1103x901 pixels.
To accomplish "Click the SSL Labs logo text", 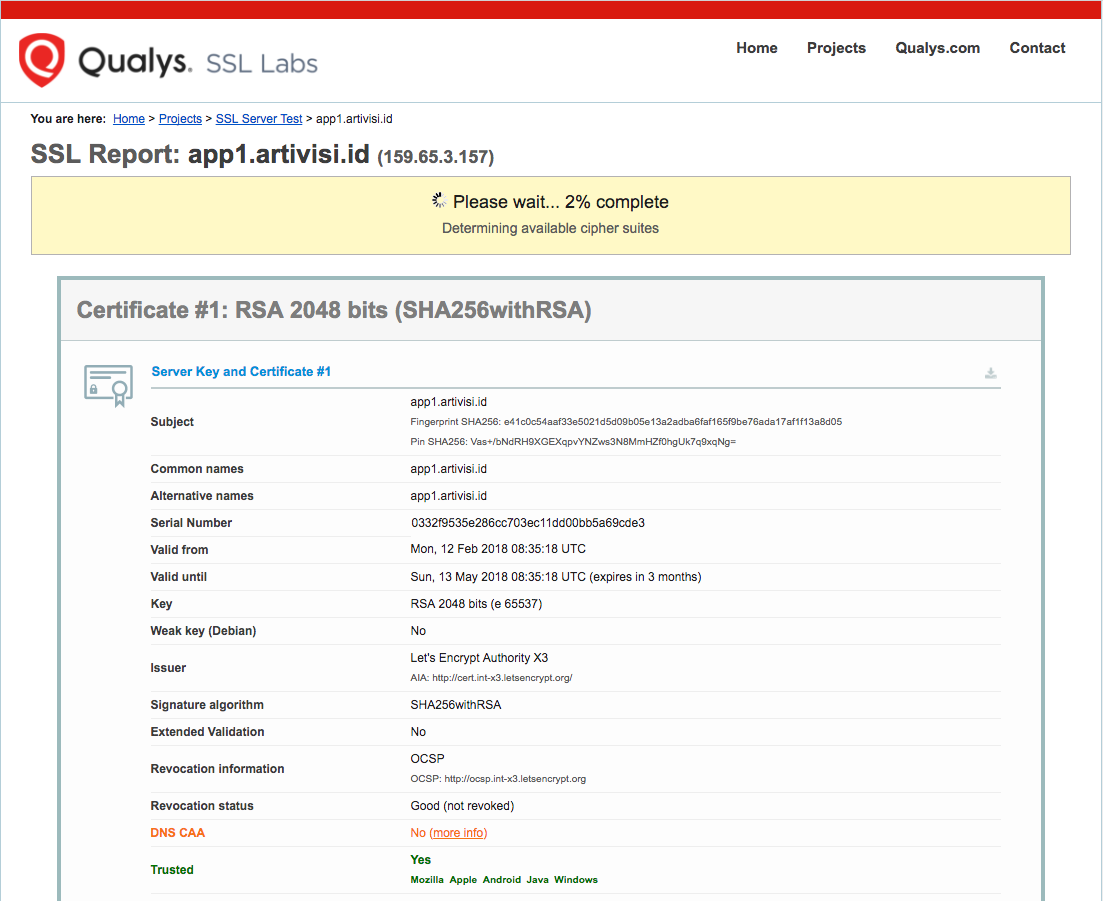I will pos(262,63).
